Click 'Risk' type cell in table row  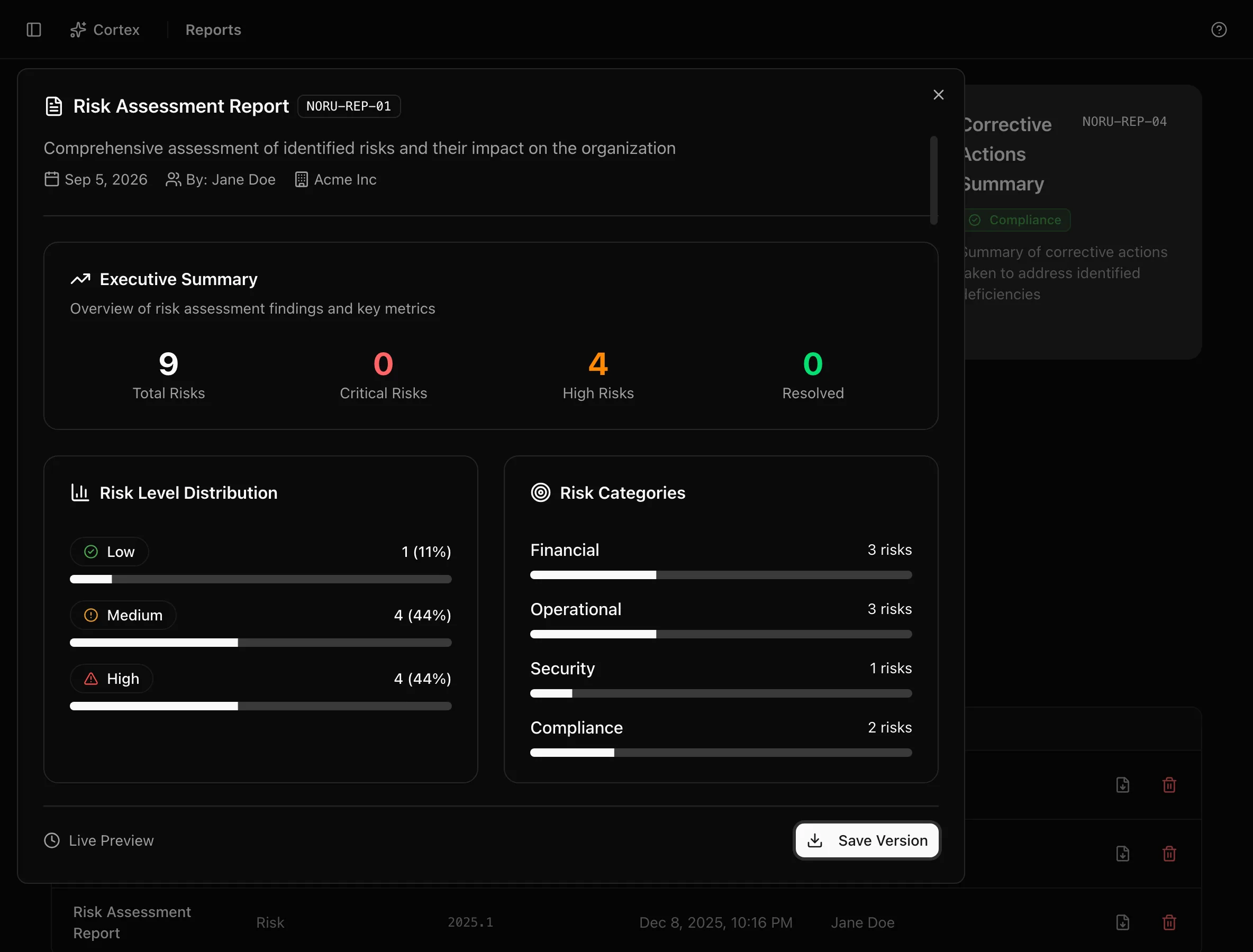(x=270, y=922)
